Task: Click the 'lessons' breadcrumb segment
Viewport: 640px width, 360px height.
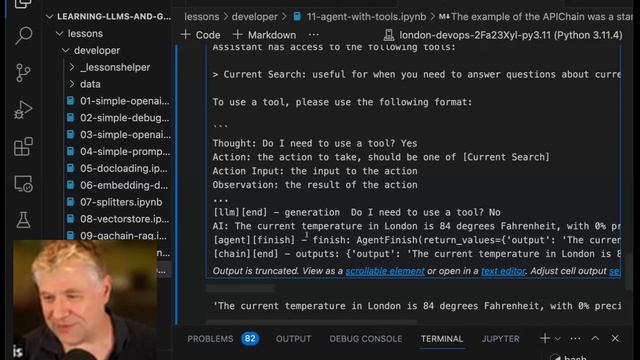Action: pyautogui.click(x=202, y=17)
